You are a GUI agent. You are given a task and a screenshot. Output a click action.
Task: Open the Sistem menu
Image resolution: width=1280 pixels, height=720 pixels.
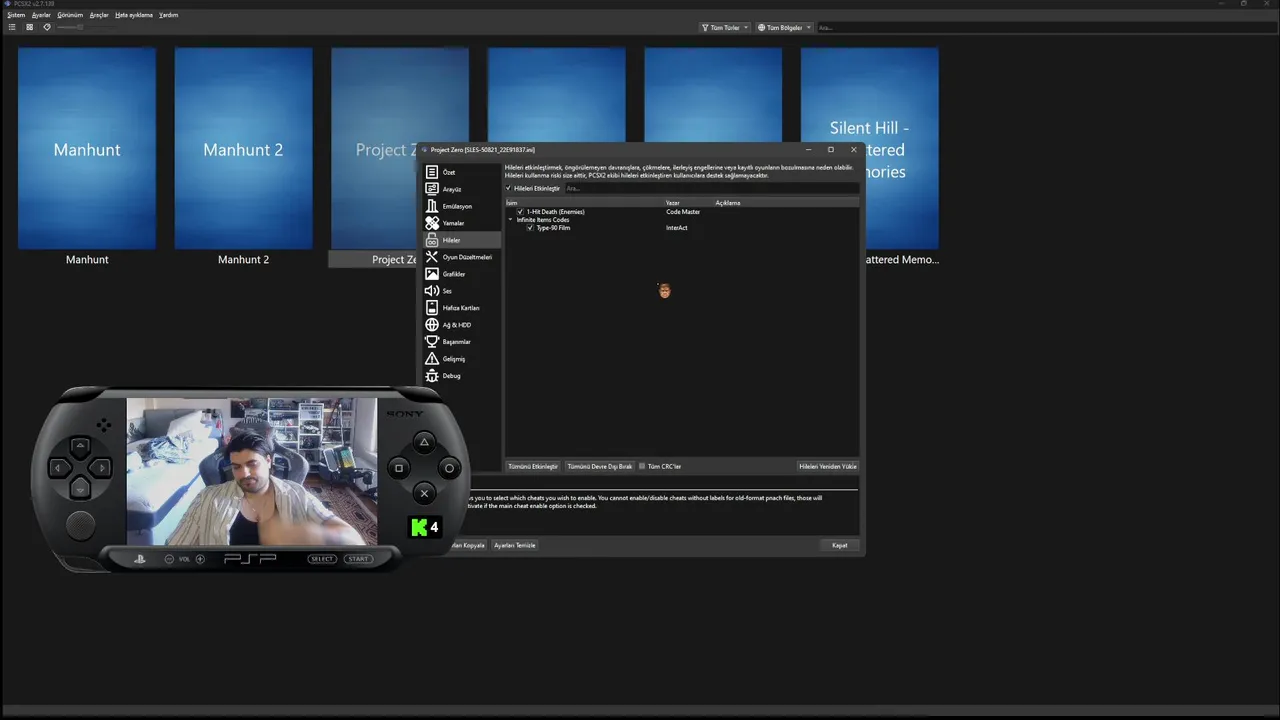[x=16, y=15]
